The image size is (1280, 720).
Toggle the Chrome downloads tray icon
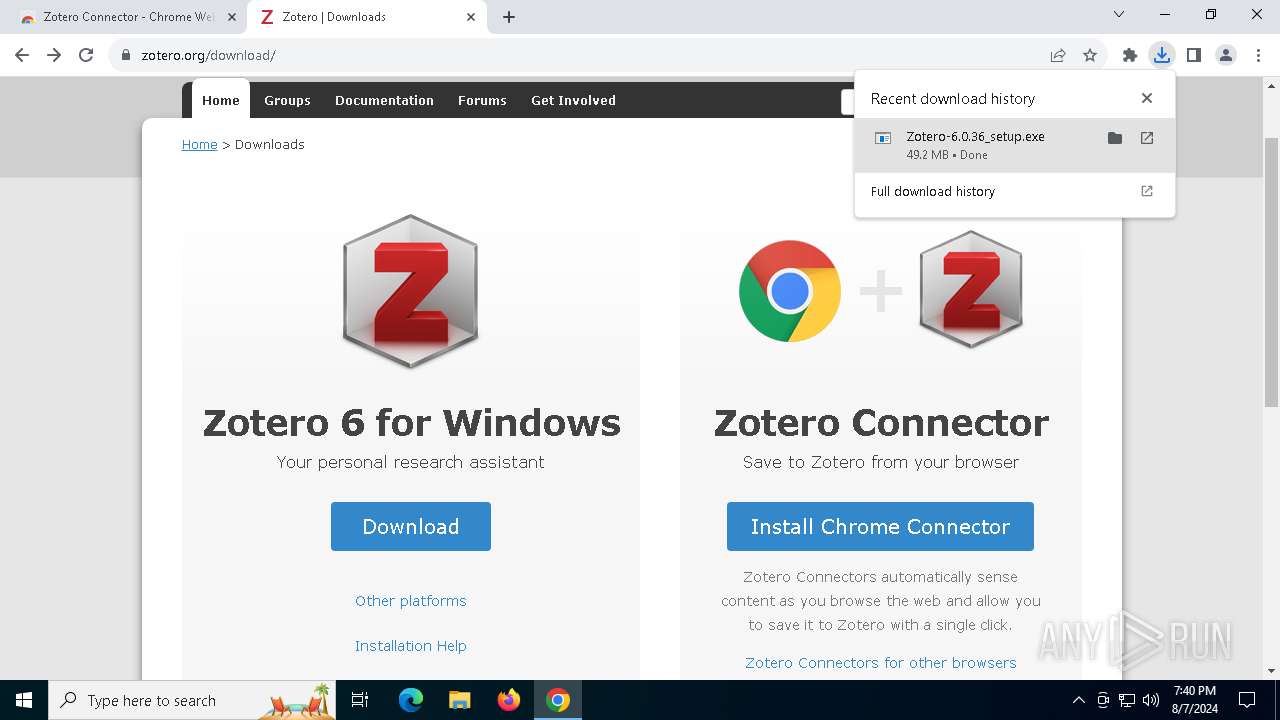[1162, 55]
